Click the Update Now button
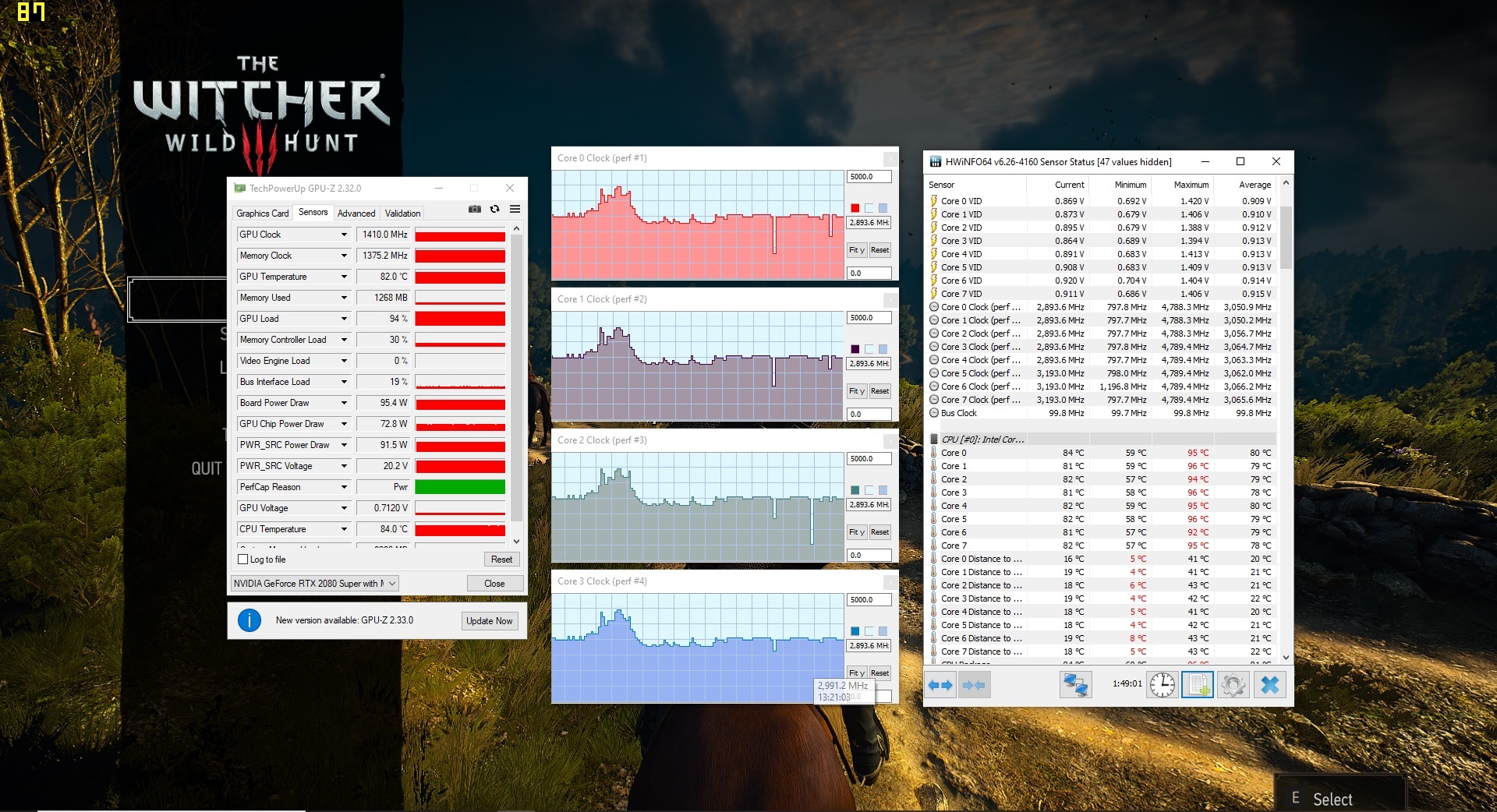 489,621
